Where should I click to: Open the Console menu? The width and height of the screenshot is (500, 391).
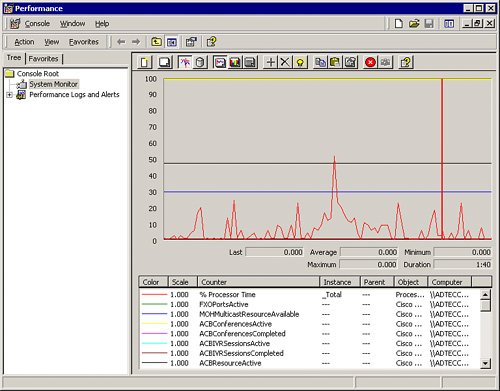pyautogui.click(x=37, y=24)
